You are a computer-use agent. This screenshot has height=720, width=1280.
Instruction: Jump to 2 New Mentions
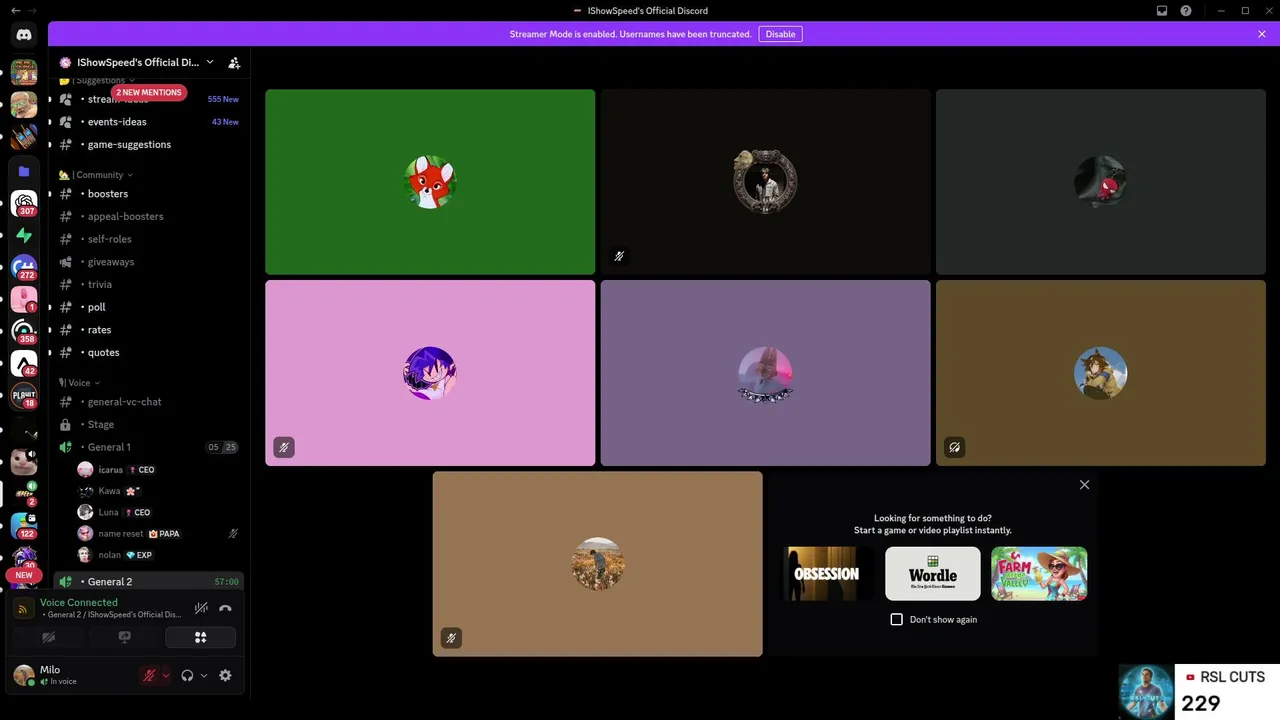tap(149, 92)
